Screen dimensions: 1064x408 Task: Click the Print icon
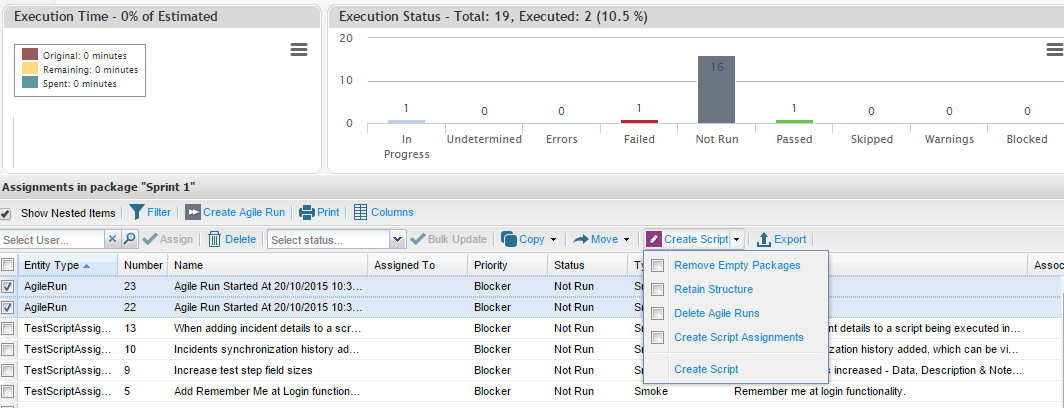pyautogui.click(x=307, y=212)
